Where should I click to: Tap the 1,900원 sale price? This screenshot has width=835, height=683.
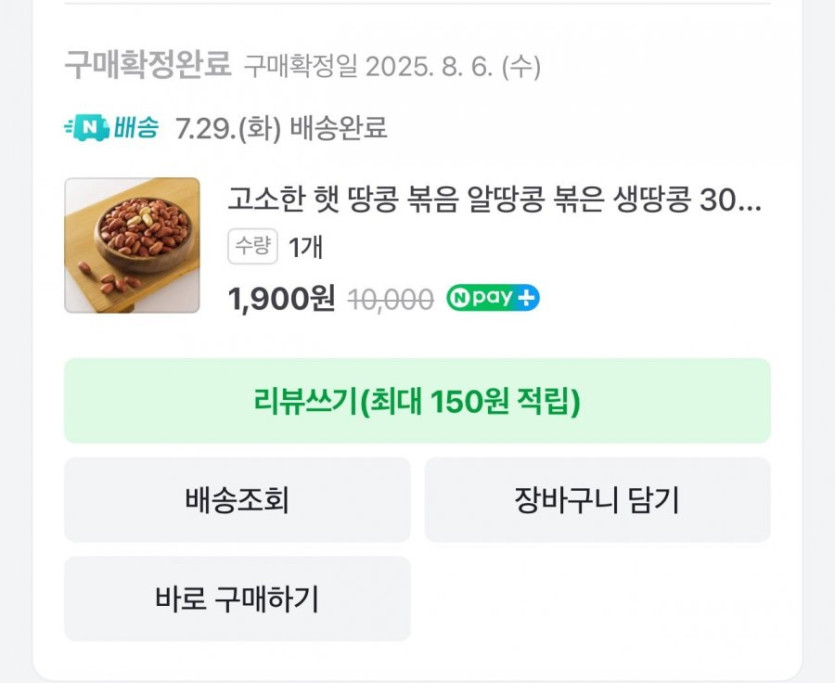click(281, 299)
